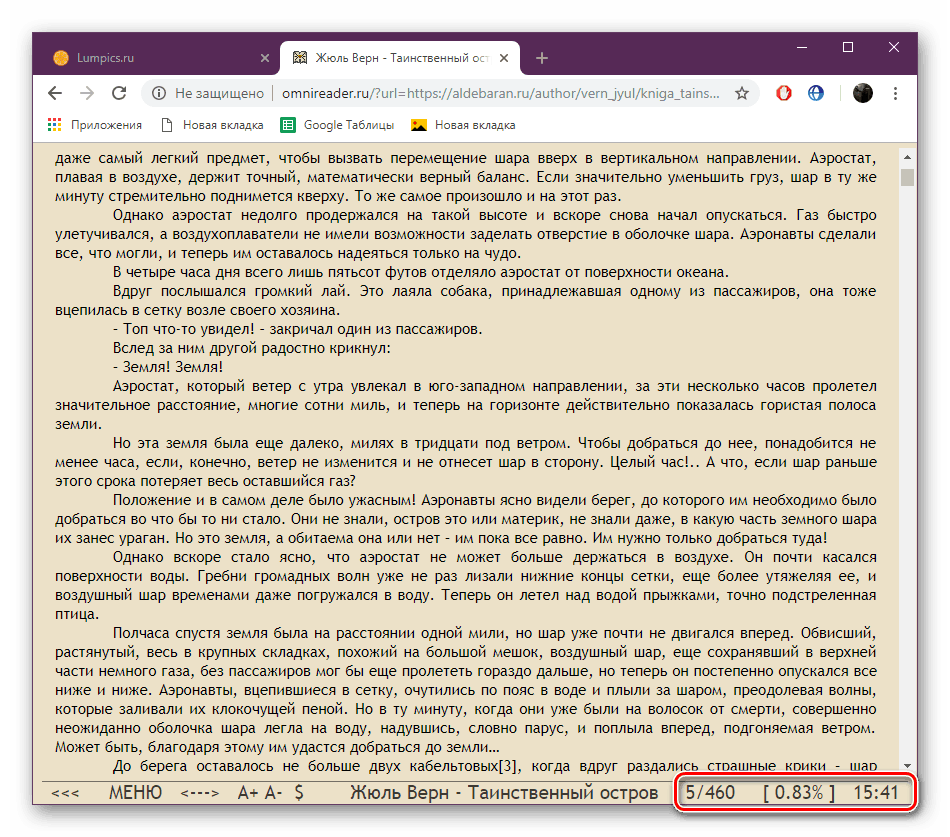Click the book title in the reader bar

[x=504, y=793]
